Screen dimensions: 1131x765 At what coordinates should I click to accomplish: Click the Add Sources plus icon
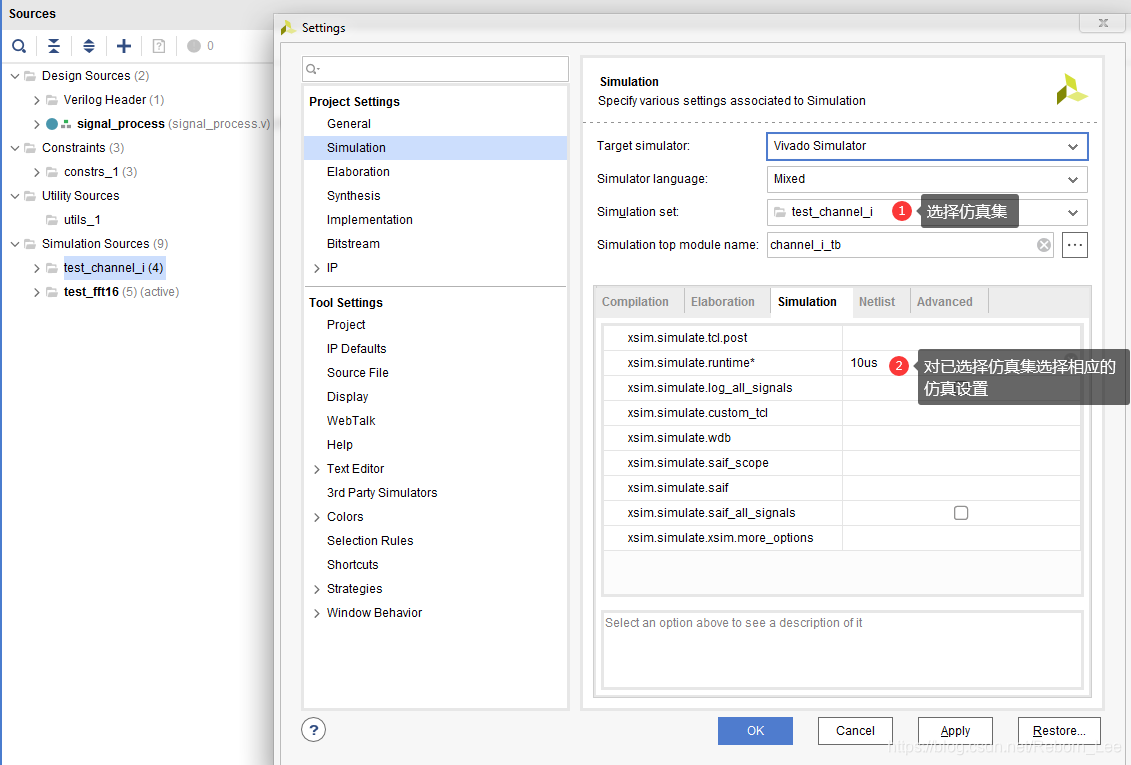[124, 46]
